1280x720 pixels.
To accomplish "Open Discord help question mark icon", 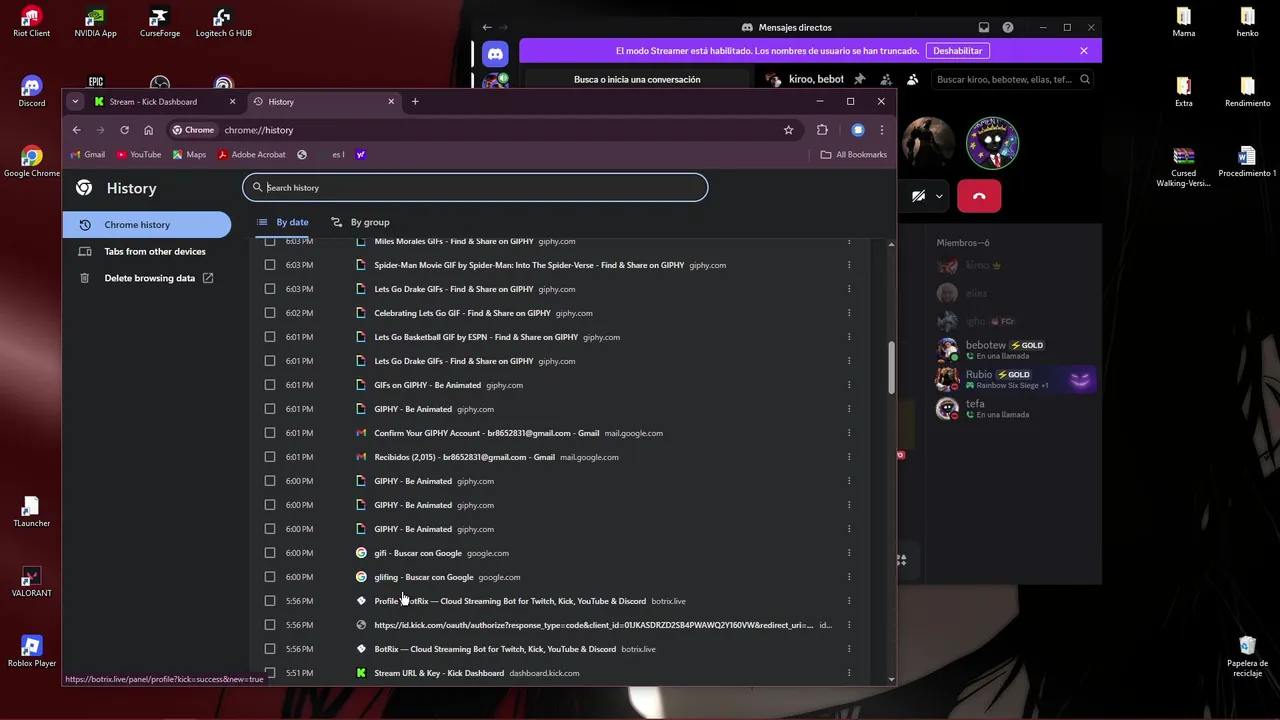I will coord(1008,27).
